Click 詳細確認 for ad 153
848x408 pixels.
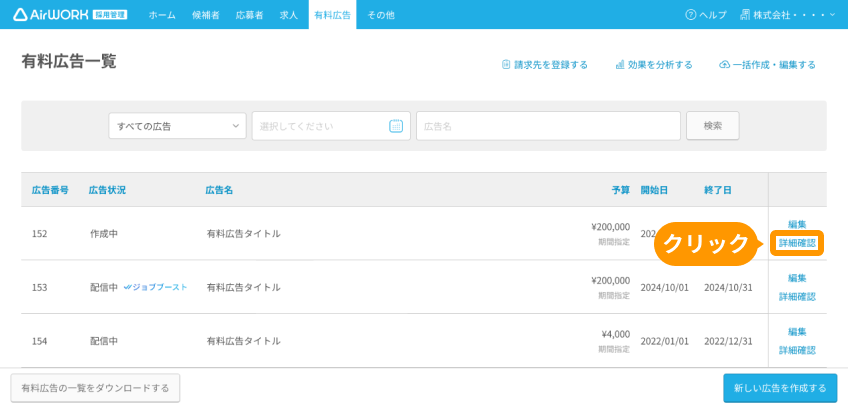tap(797, 297)
